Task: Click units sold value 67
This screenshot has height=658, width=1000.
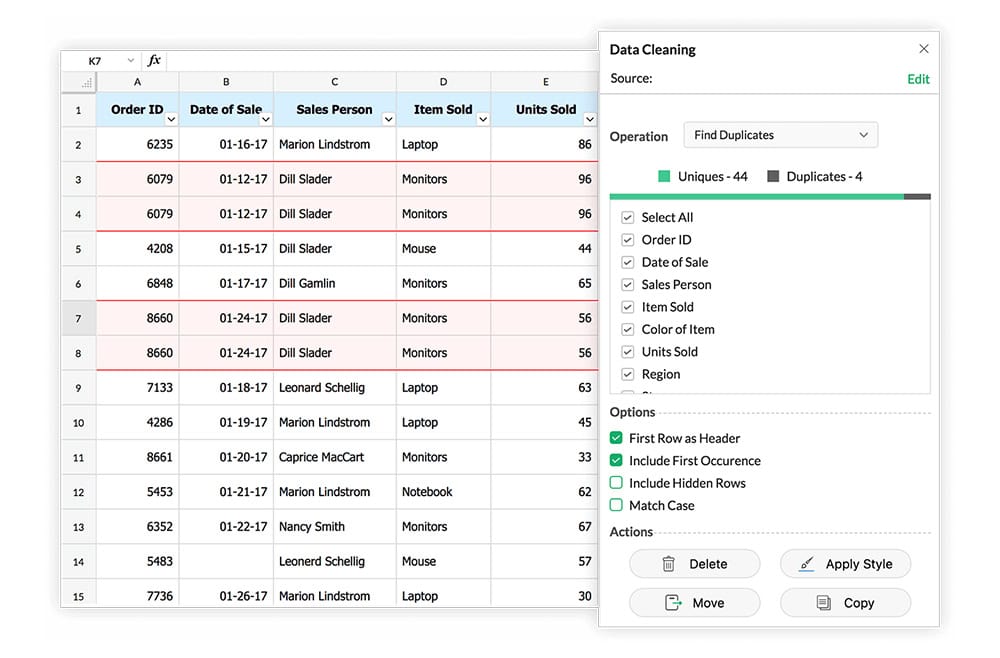Action: (545, 527)
